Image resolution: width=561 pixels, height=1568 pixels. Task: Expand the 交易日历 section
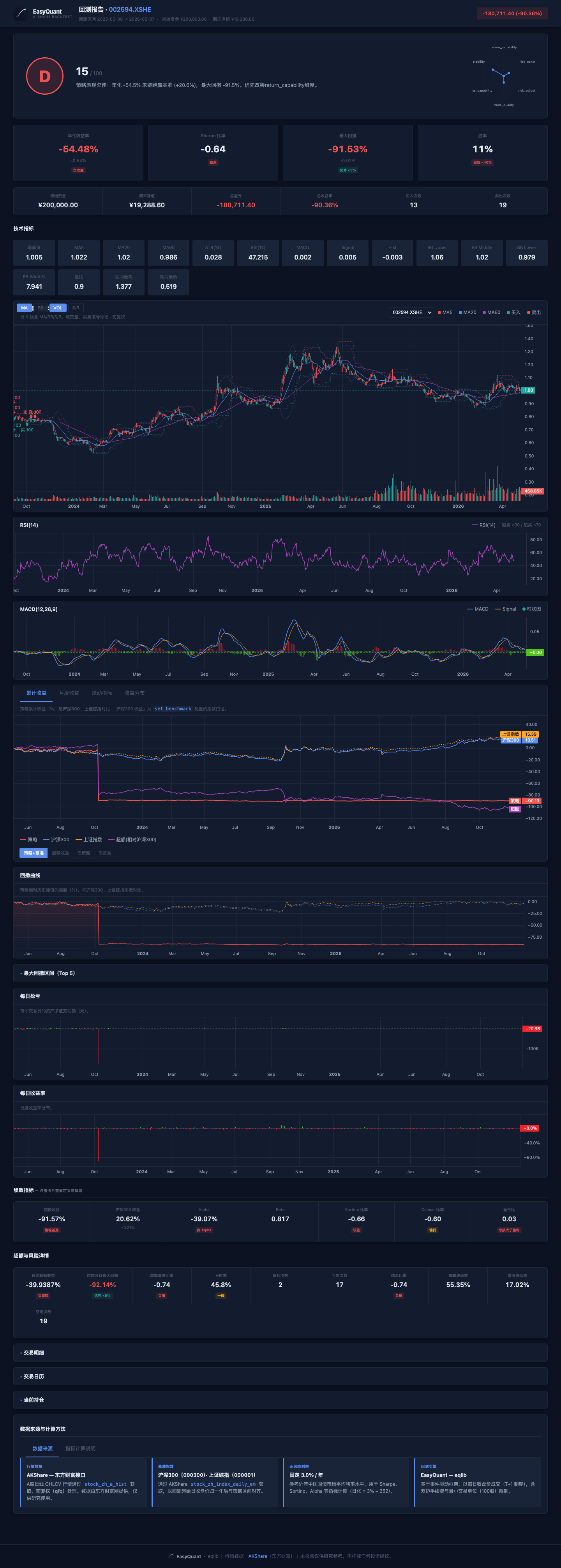click(x=280, y=1376)
